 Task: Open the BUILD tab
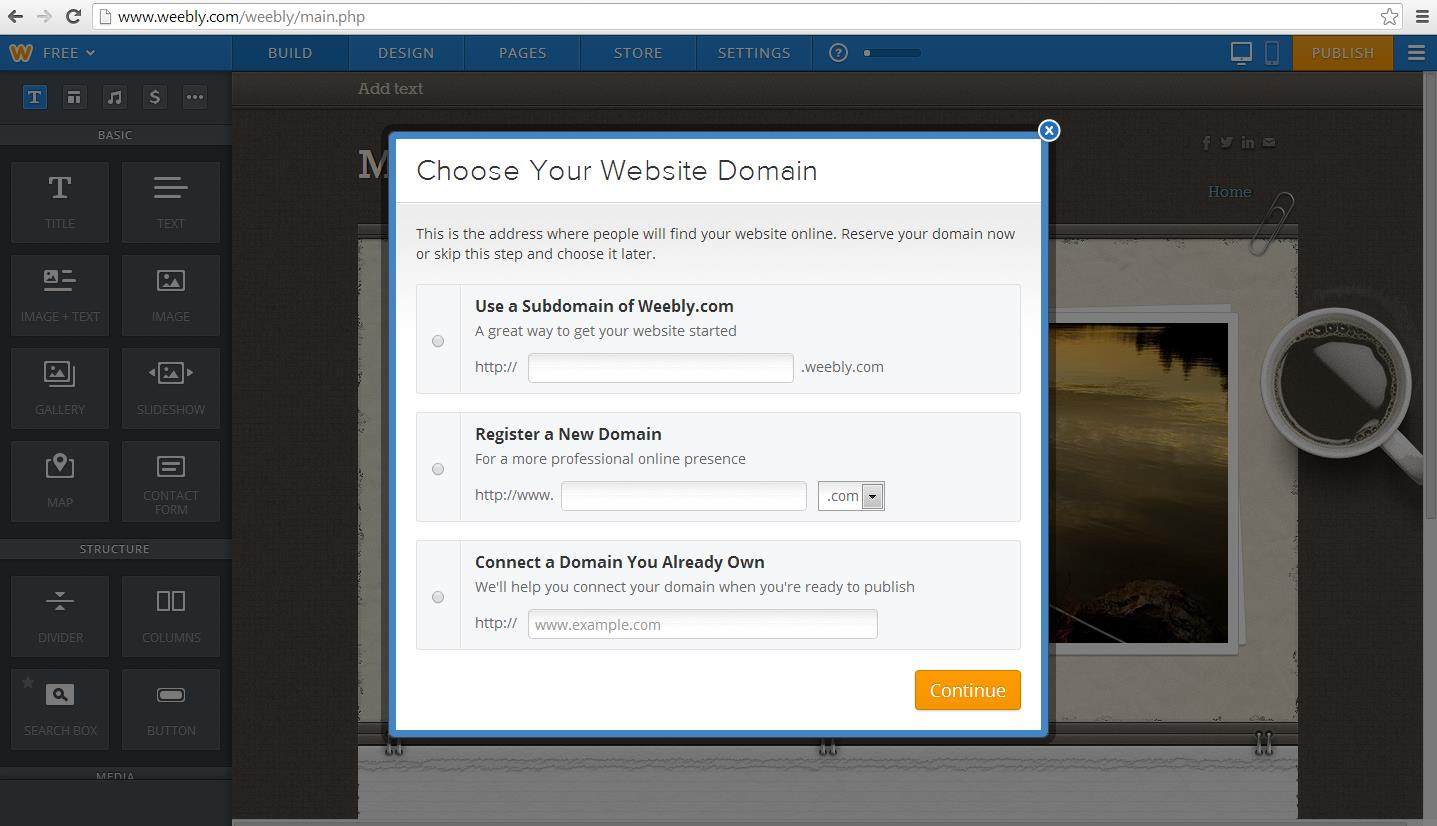coord(290,53)
